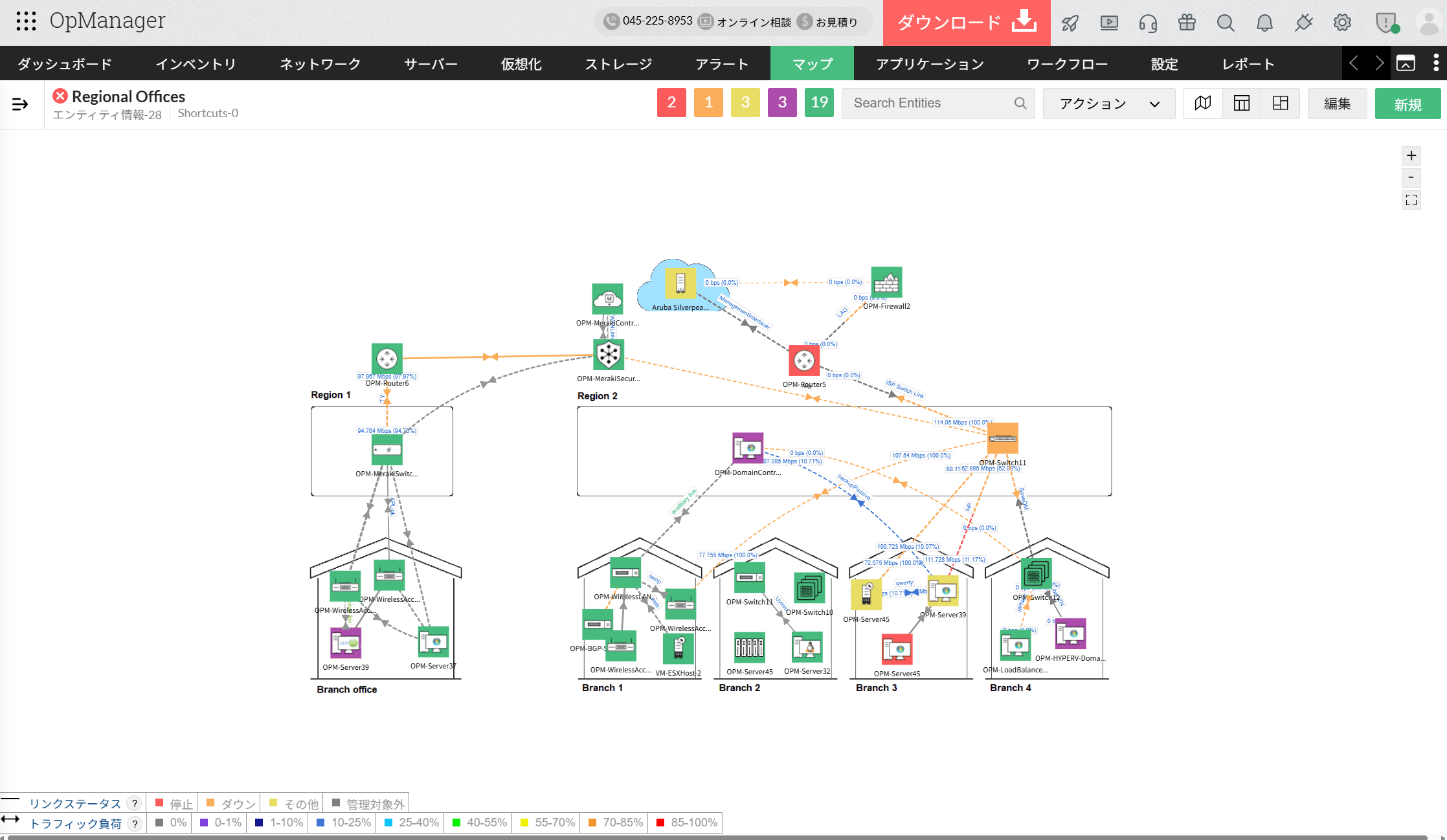The image size is (1447, 840).
Task: Open the gear settings icon in header
Action: 1342,23
